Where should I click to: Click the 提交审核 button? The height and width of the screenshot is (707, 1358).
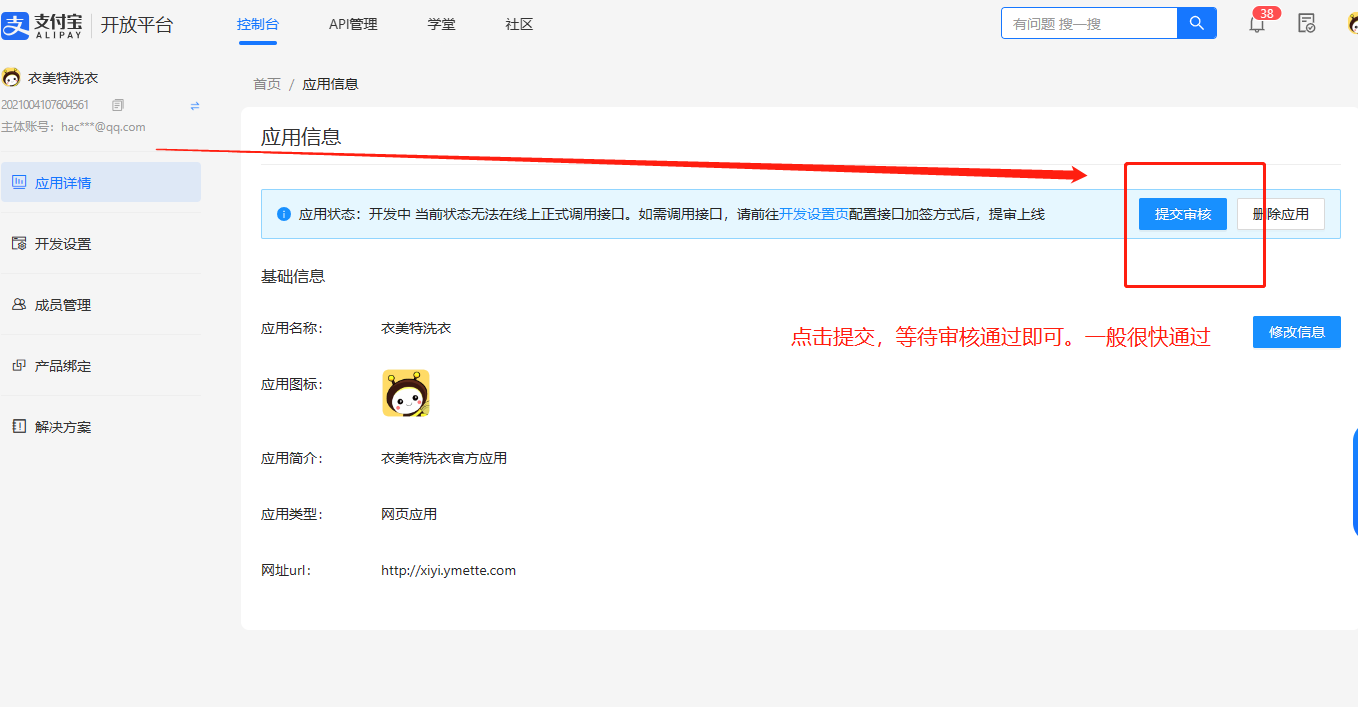[x=1182, y=214]
